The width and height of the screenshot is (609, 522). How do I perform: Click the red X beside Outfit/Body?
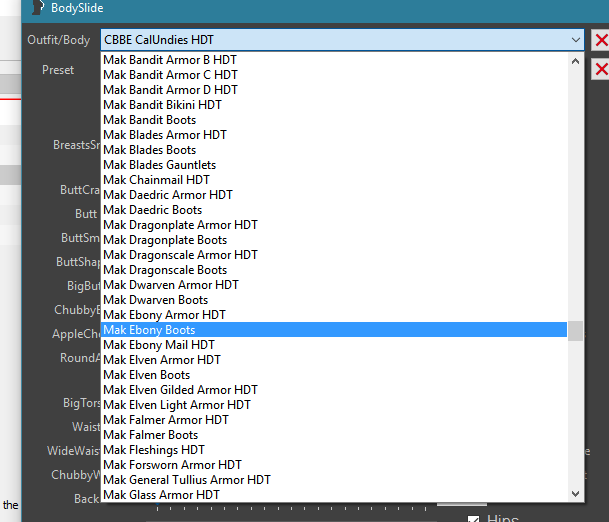tap(600, 40)
